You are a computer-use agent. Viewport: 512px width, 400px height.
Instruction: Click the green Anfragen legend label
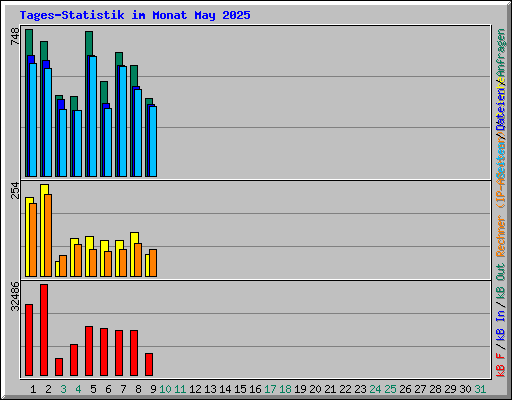[501, 53]
